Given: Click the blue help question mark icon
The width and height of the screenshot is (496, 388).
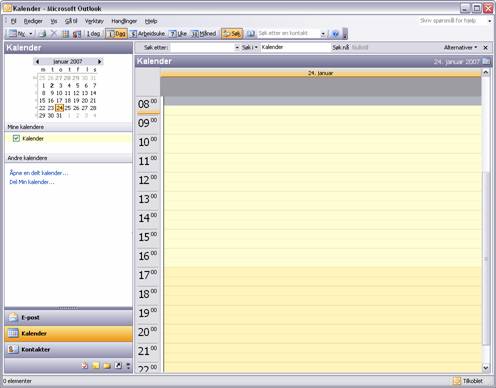Looking at the screenshot, I should (336, 34).
